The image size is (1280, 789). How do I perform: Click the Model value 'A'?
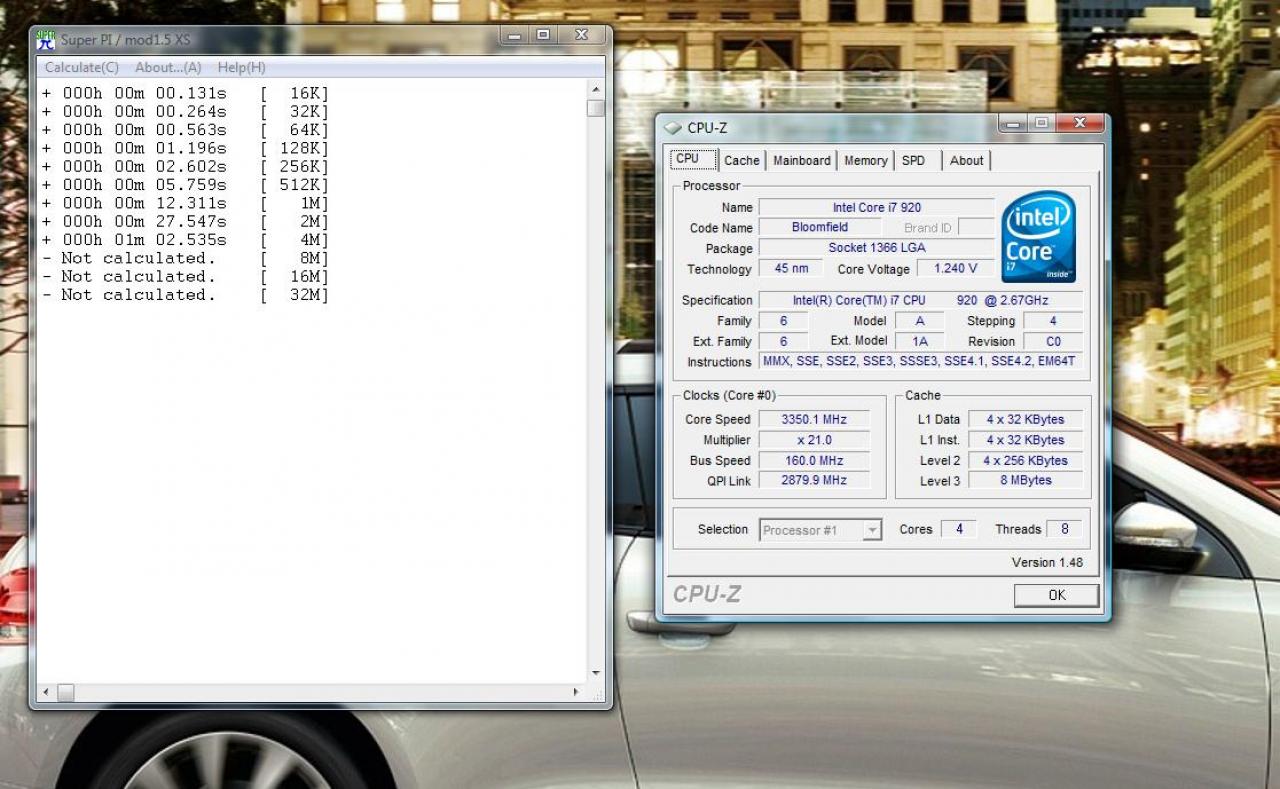(920, 321)
